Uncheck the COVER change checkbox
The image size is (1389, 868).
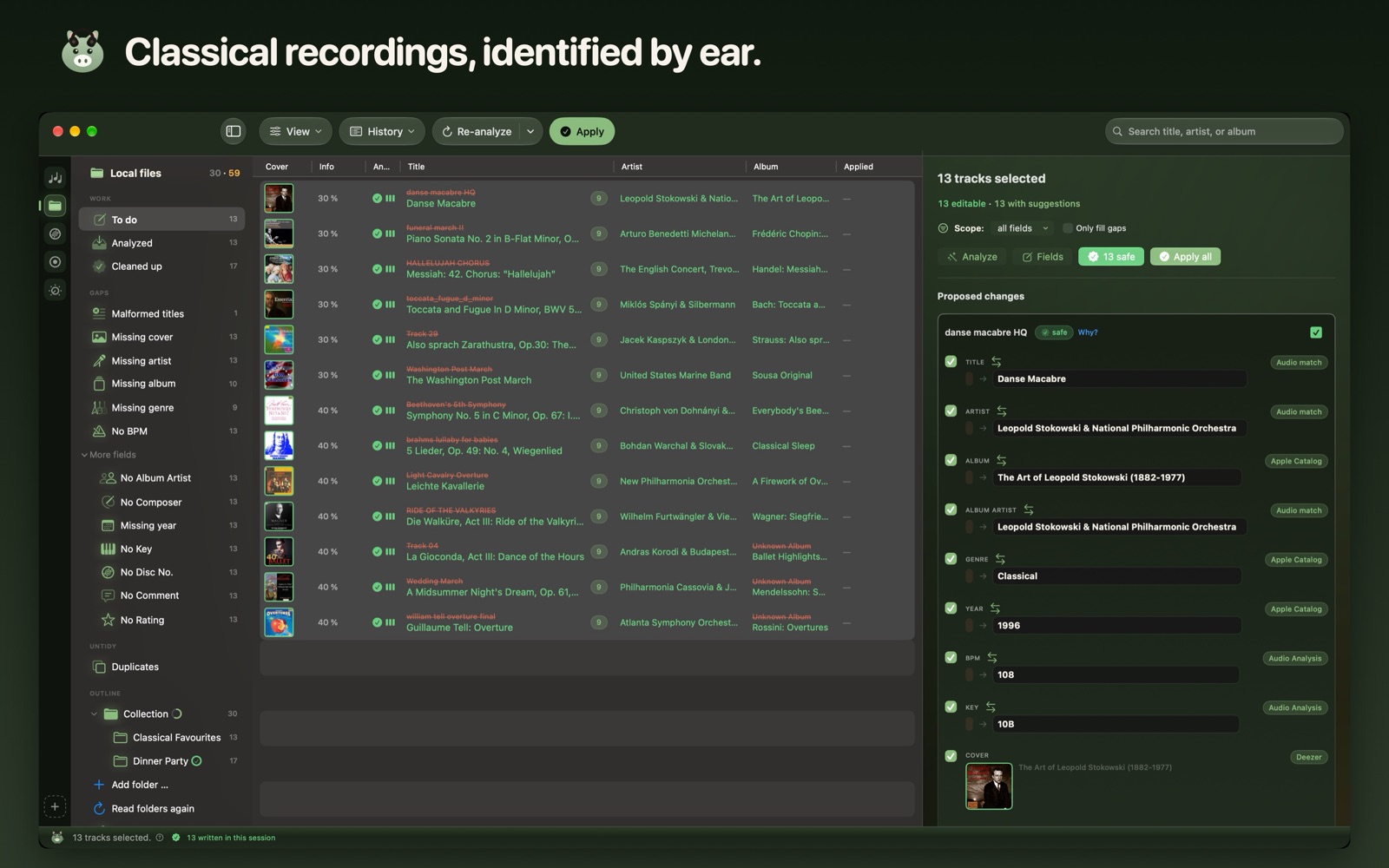tap(951, 755)
